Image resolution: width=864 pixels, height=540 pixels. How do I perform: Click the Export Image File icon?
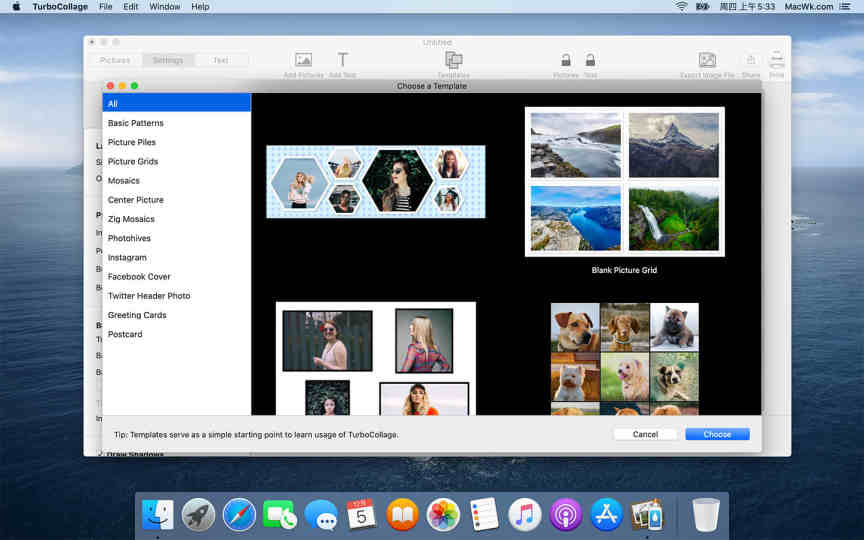[707, 60]
